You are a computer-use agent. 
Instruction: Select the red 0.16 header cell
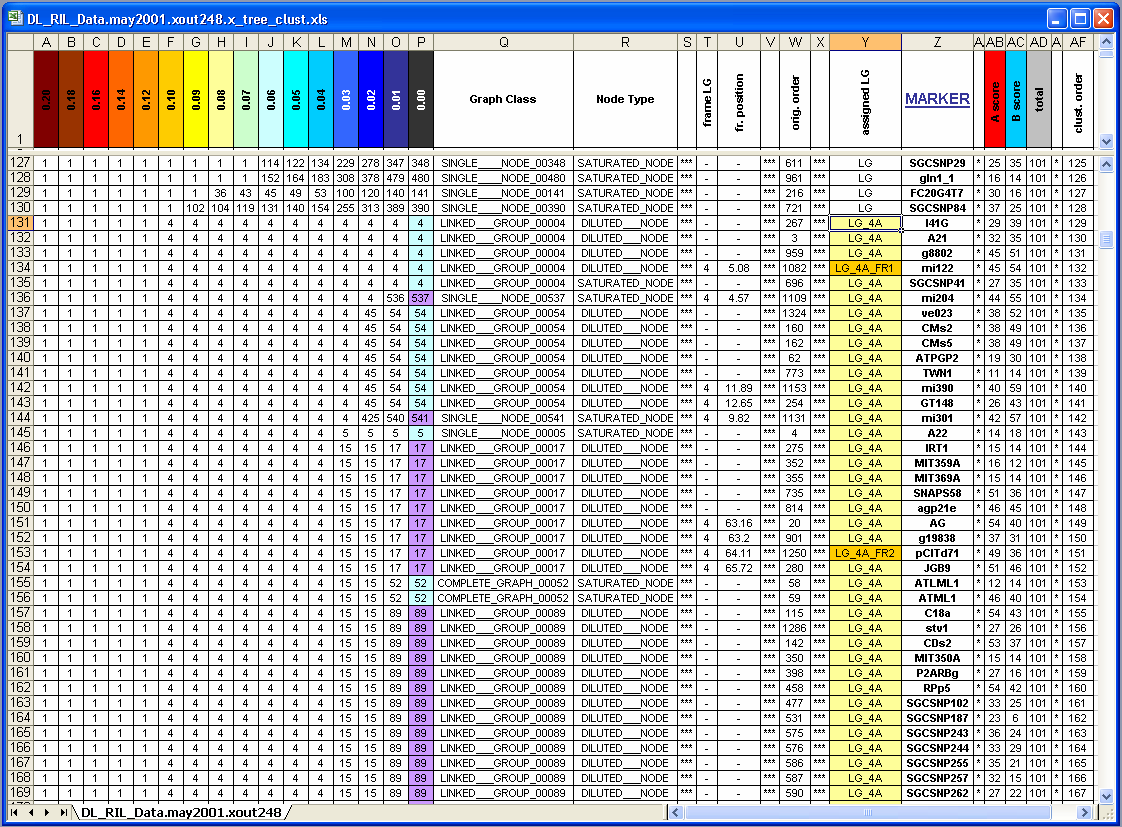pyautogui.click(x=96, y=99)
